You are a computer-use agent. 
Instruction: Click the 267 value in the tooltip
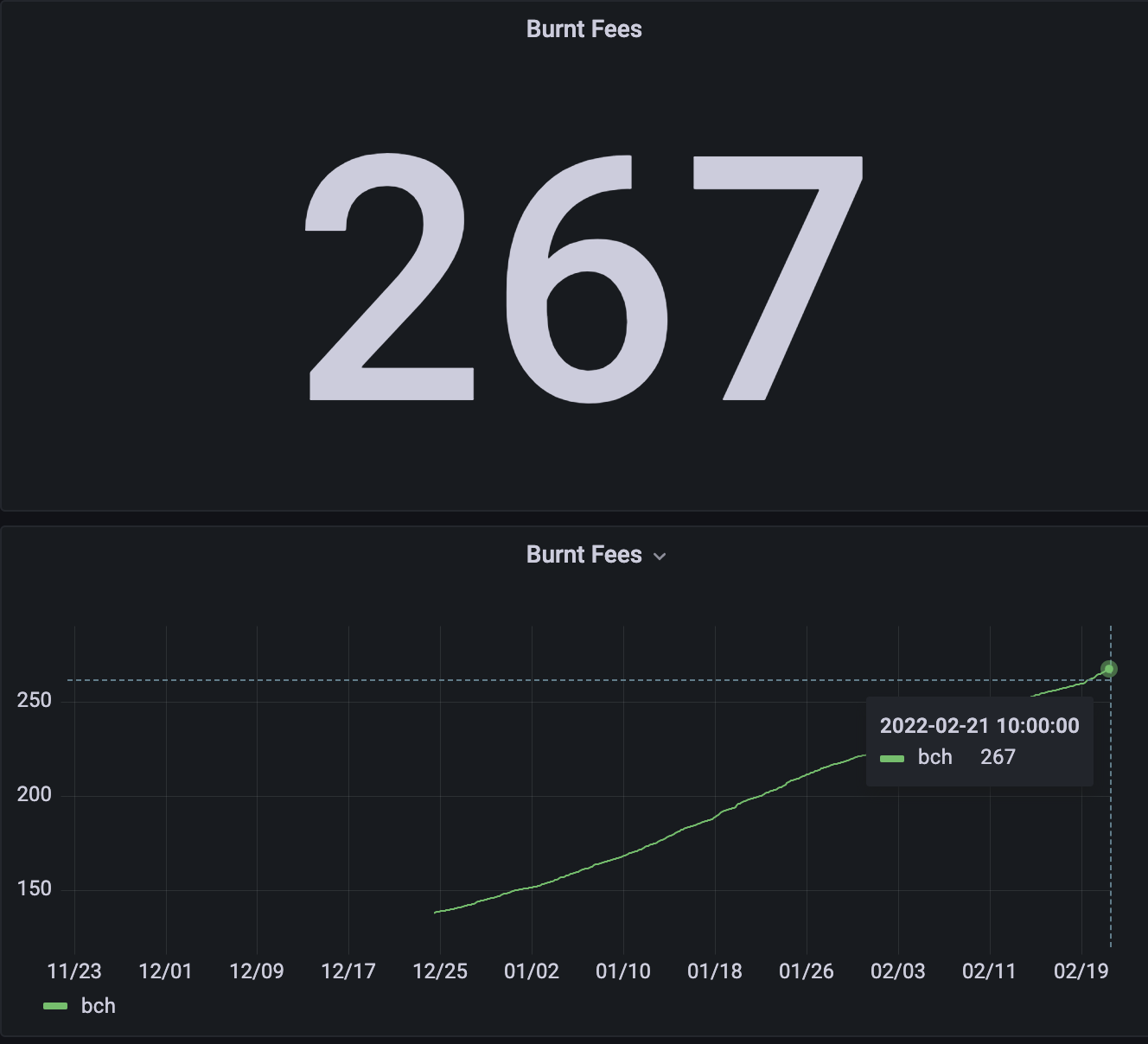[x=998, y=758]
